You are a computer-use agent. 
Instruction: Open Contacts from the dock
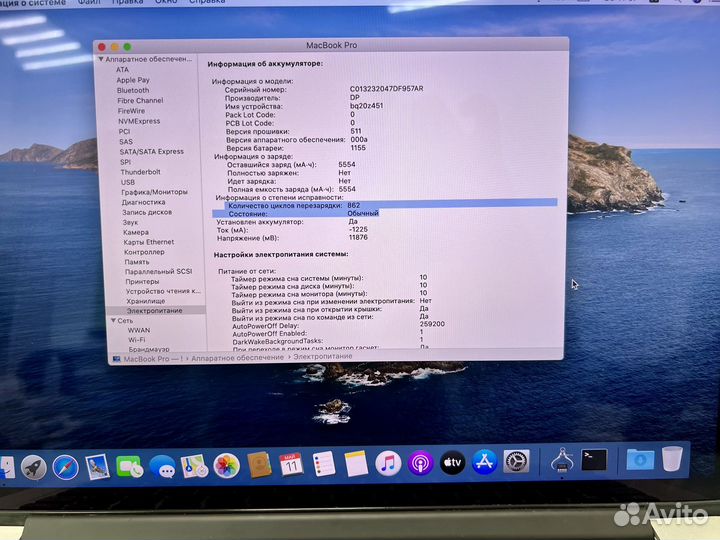[259, 465]
